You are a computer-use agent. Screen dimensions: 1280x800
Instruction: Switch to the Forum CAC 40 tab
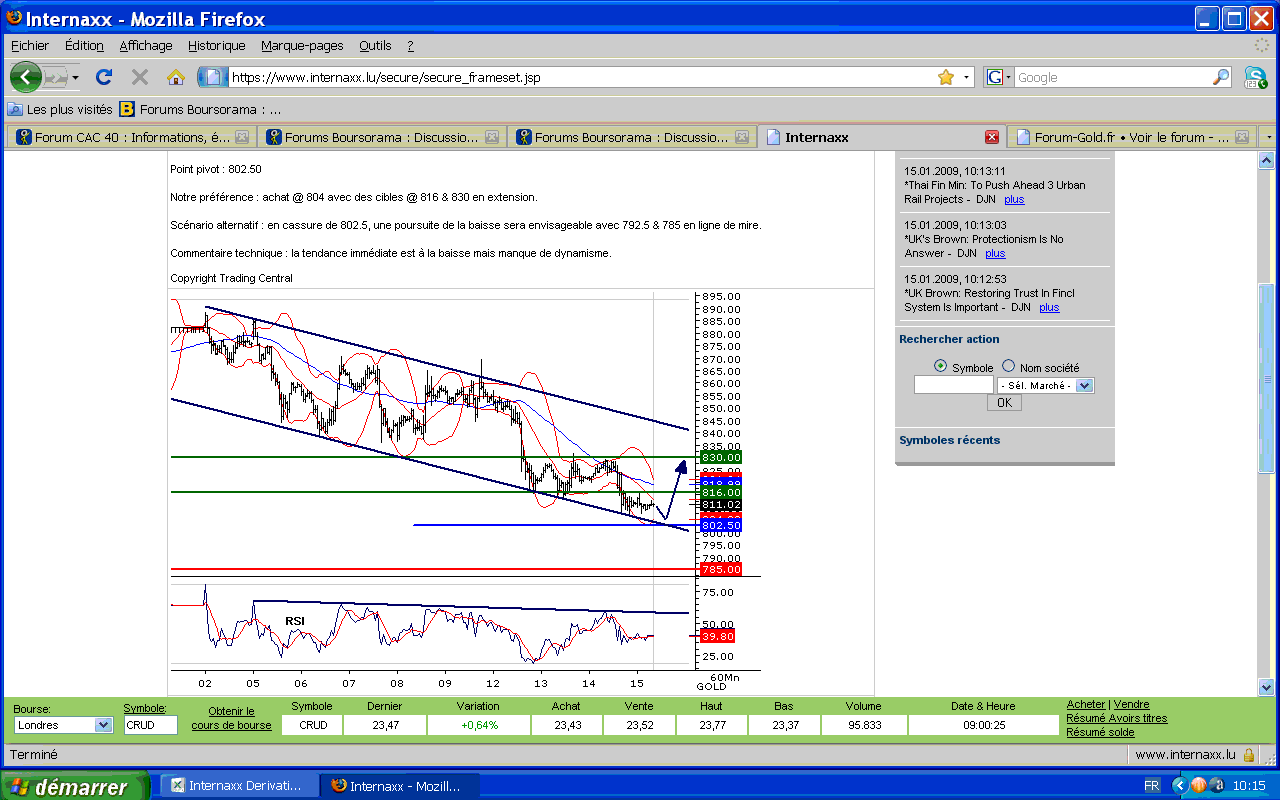131,137
